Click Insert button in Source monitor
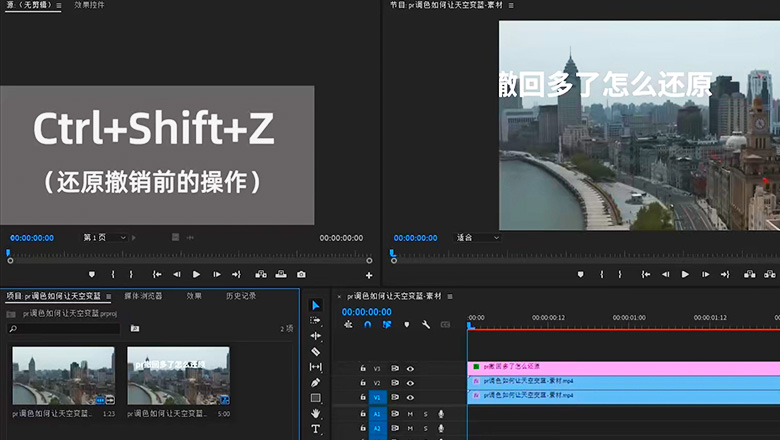 (261, 274)
